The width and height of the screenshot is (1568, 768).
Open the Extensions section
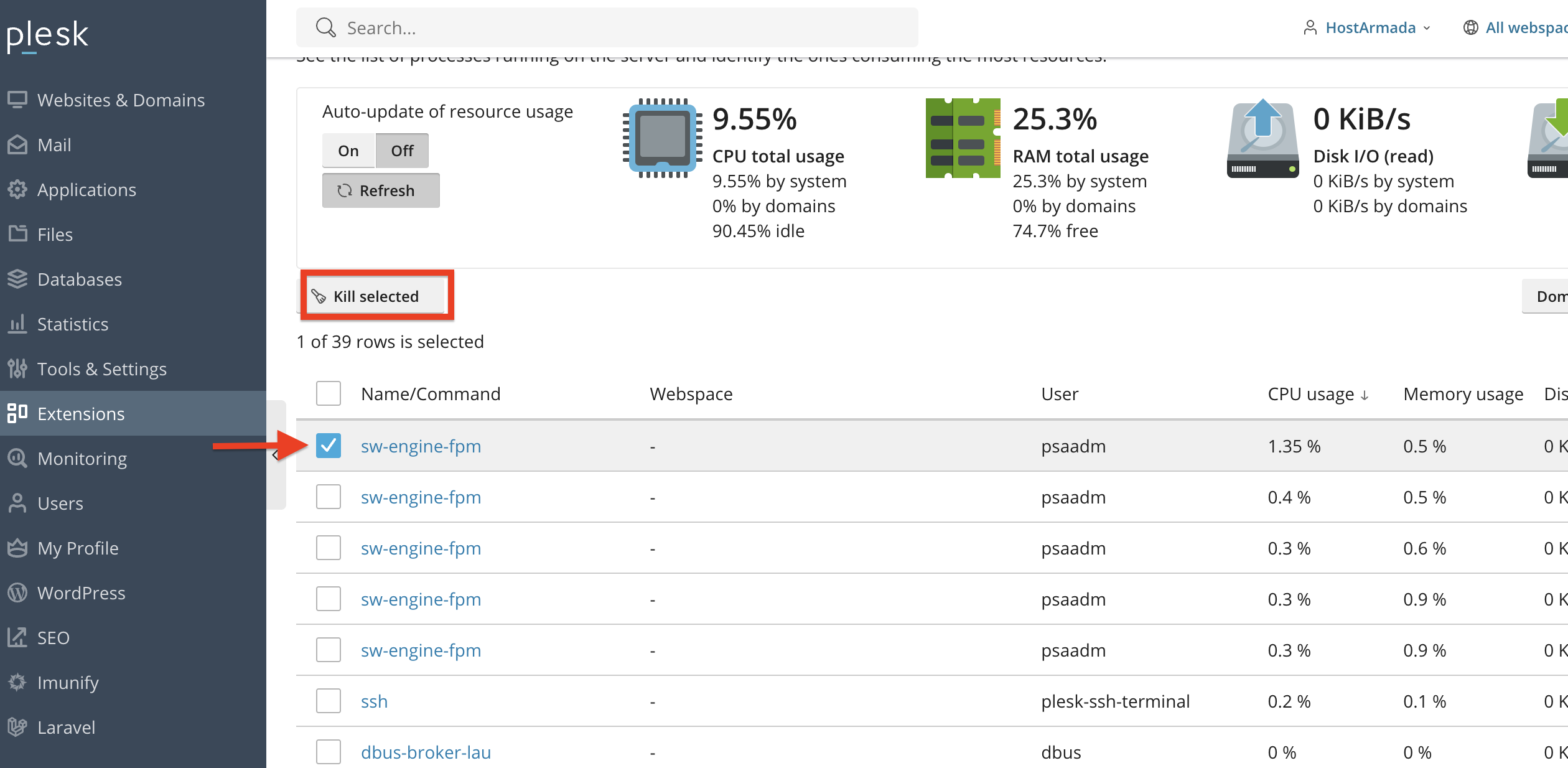(x=133, y=413)
